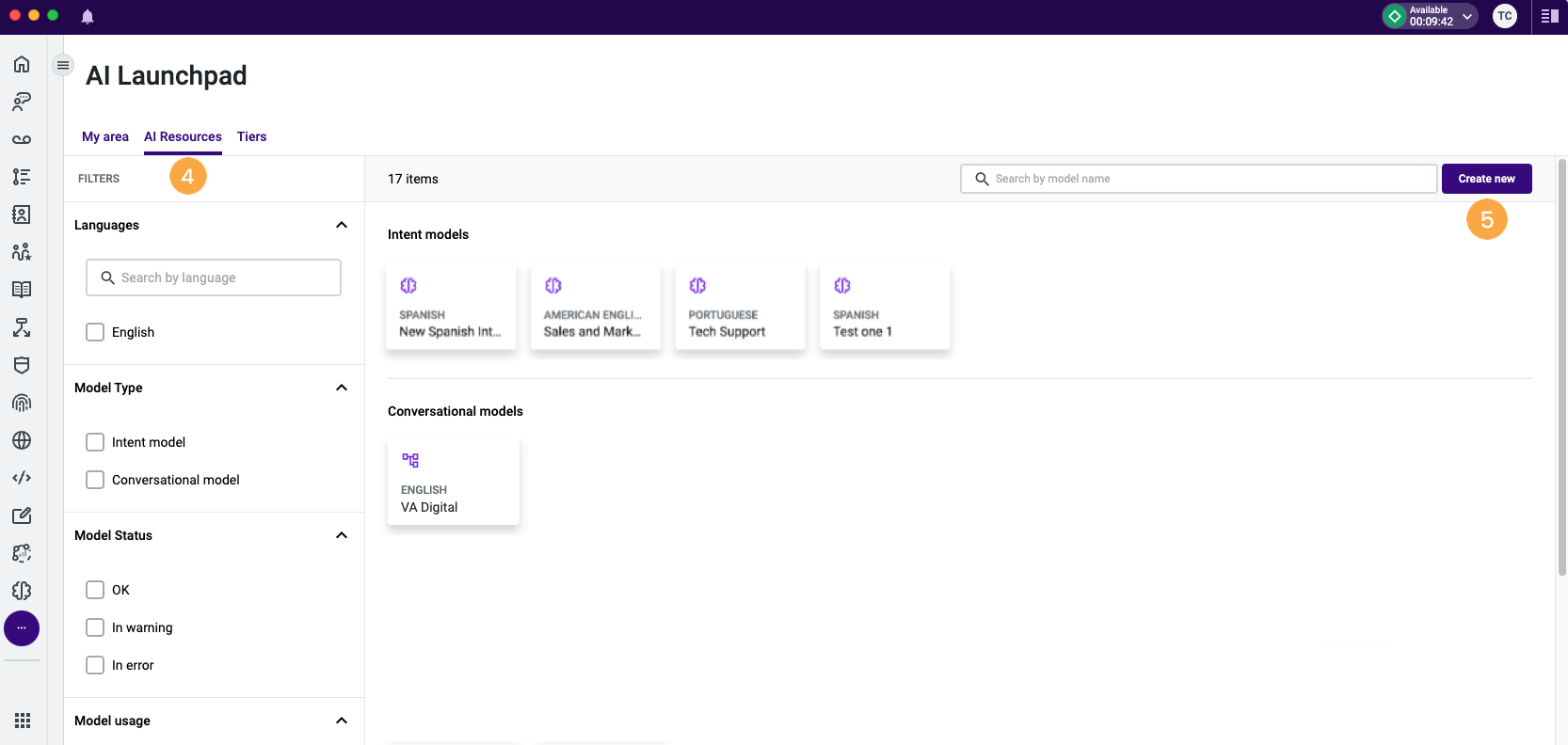Open the fingerprint sidebar icon

pos(22,403)
